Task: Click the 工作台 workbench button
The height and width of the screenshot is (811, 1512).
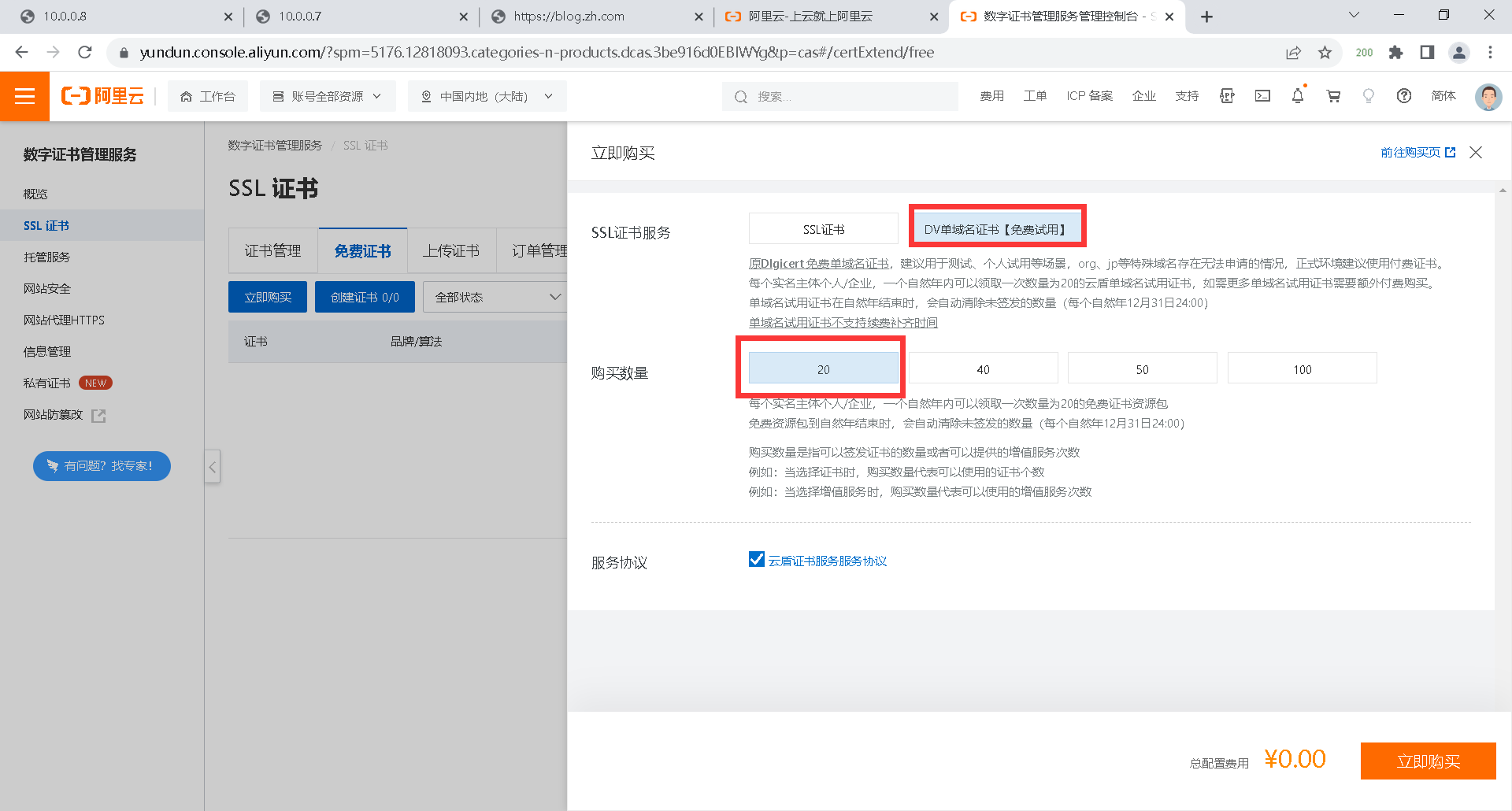Action: 208,96
